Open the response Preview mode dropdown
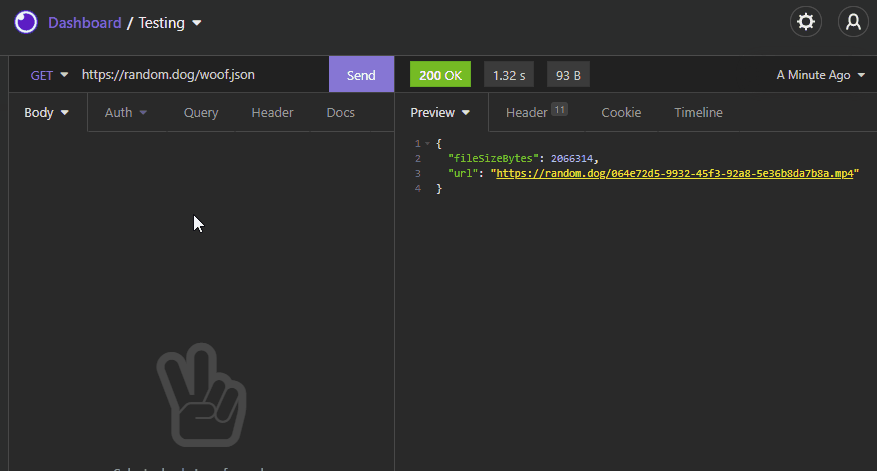 pos(440,112)
